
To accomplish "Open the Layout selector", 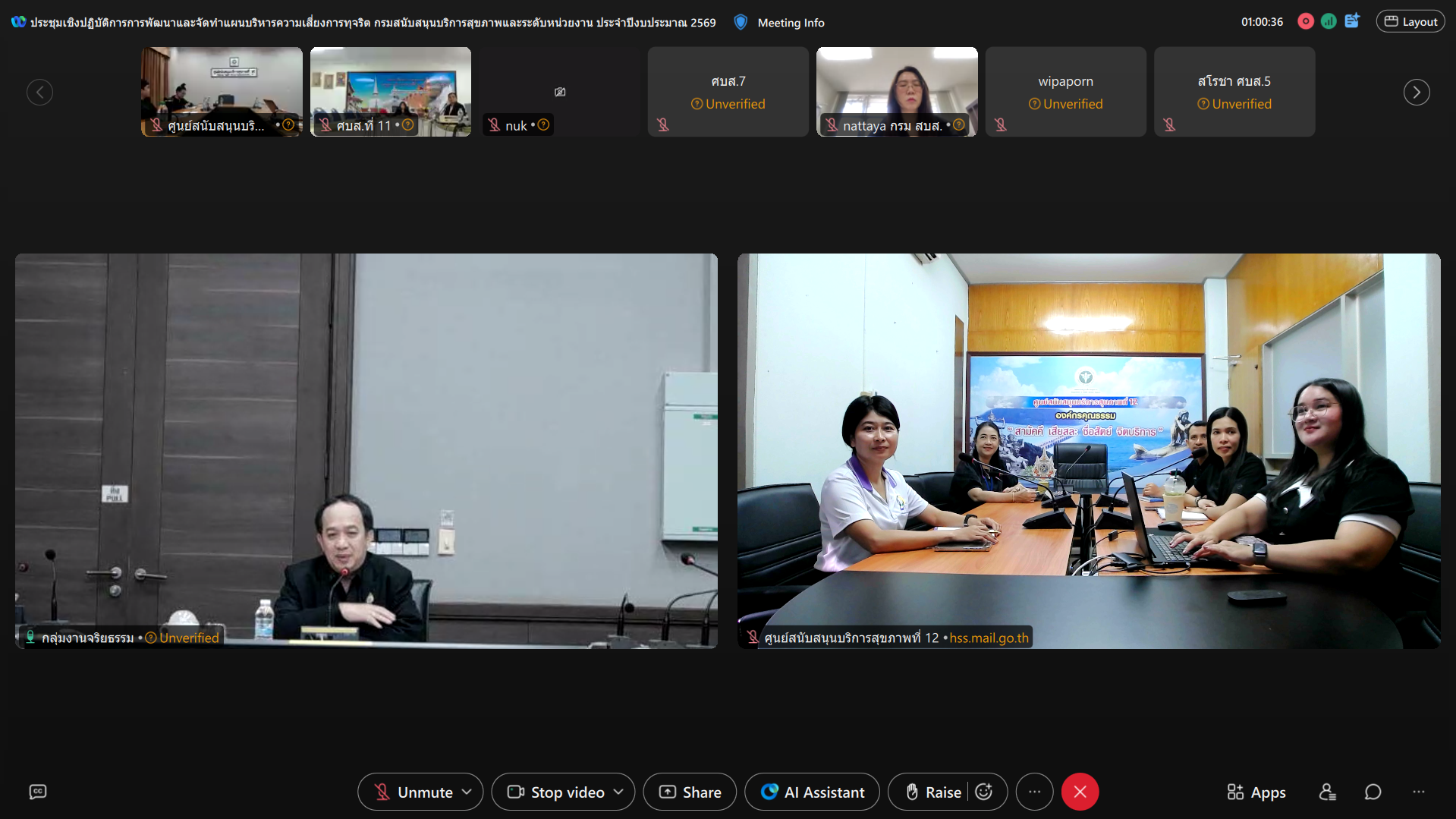I will pos(1410,21).
